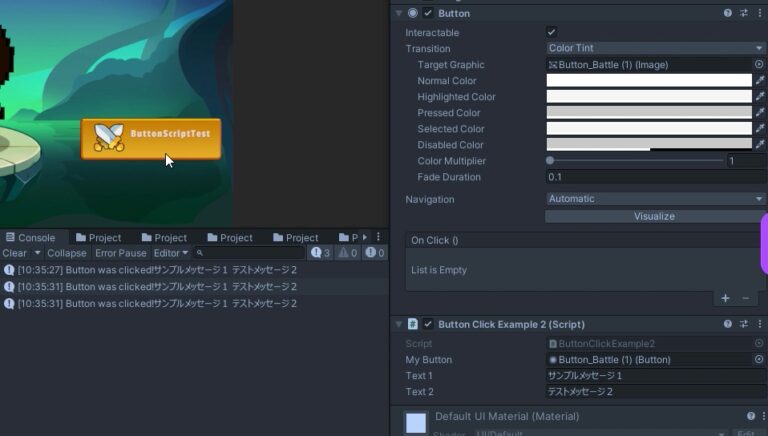Open Button component preset settings icon
Image resolution: width=768 pixels, height=436 pixels.
click(x=744, y=13)
